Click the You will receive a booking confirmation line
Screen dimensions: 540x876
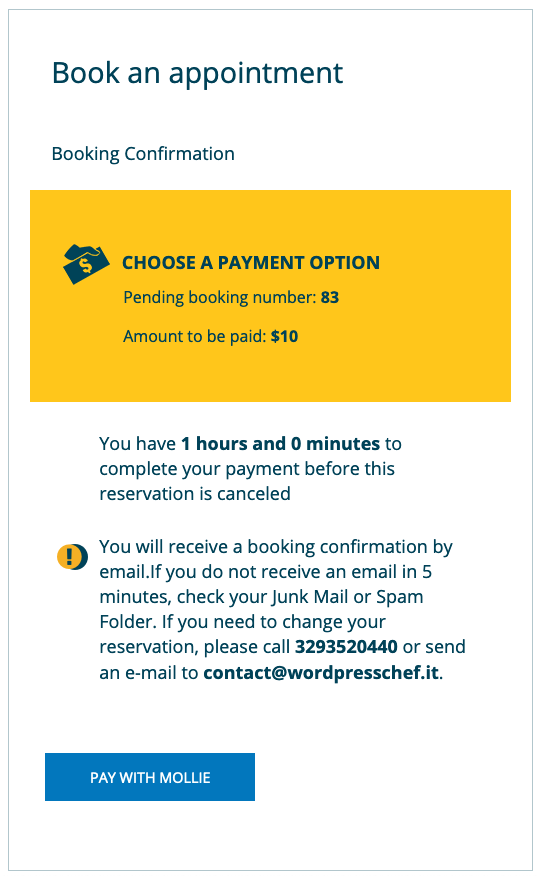coord(276,547)
